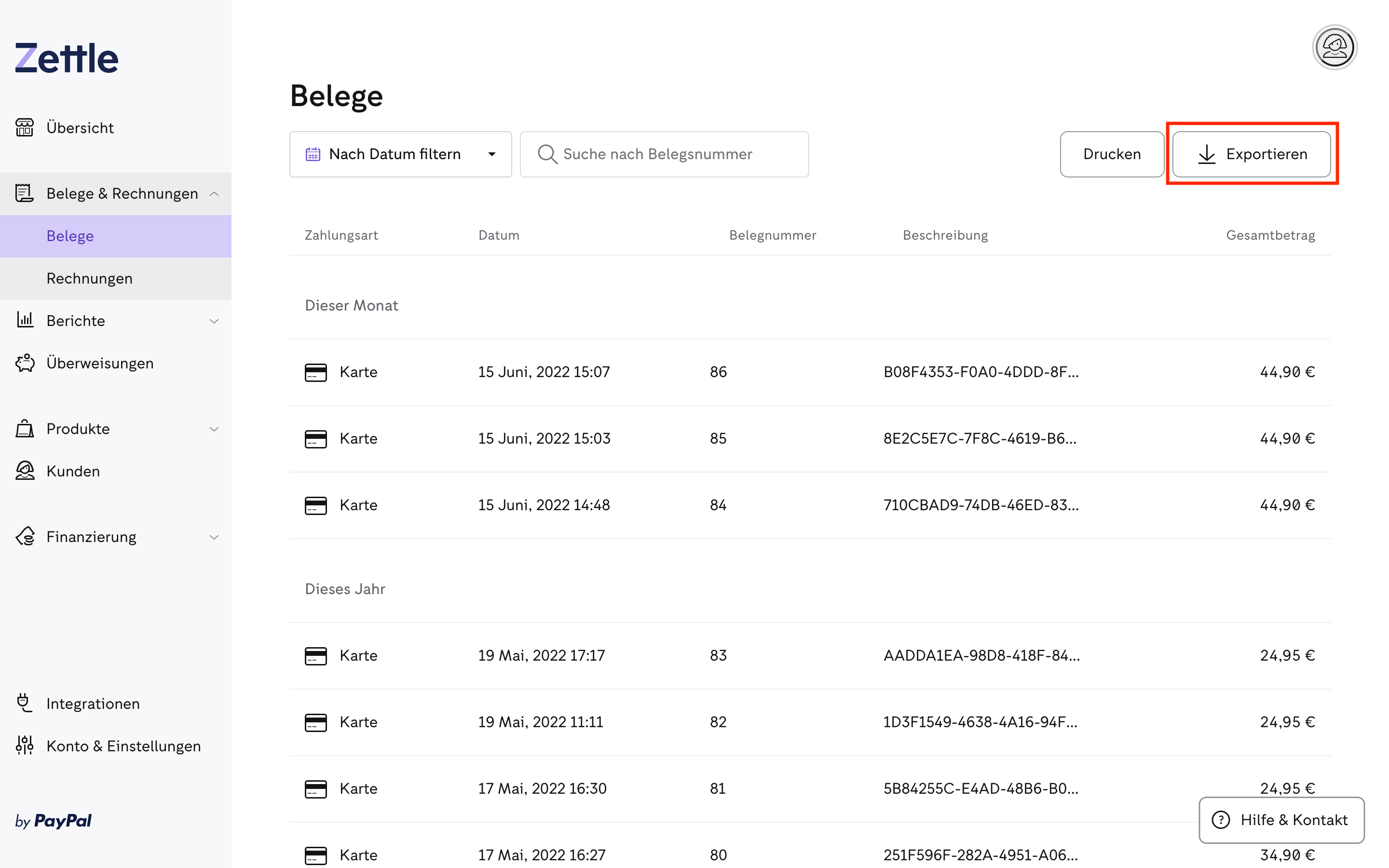The height and width of the screenshot is (868, 1389).
Task: Click the Übersicht store icon
Action: point(24,127)
